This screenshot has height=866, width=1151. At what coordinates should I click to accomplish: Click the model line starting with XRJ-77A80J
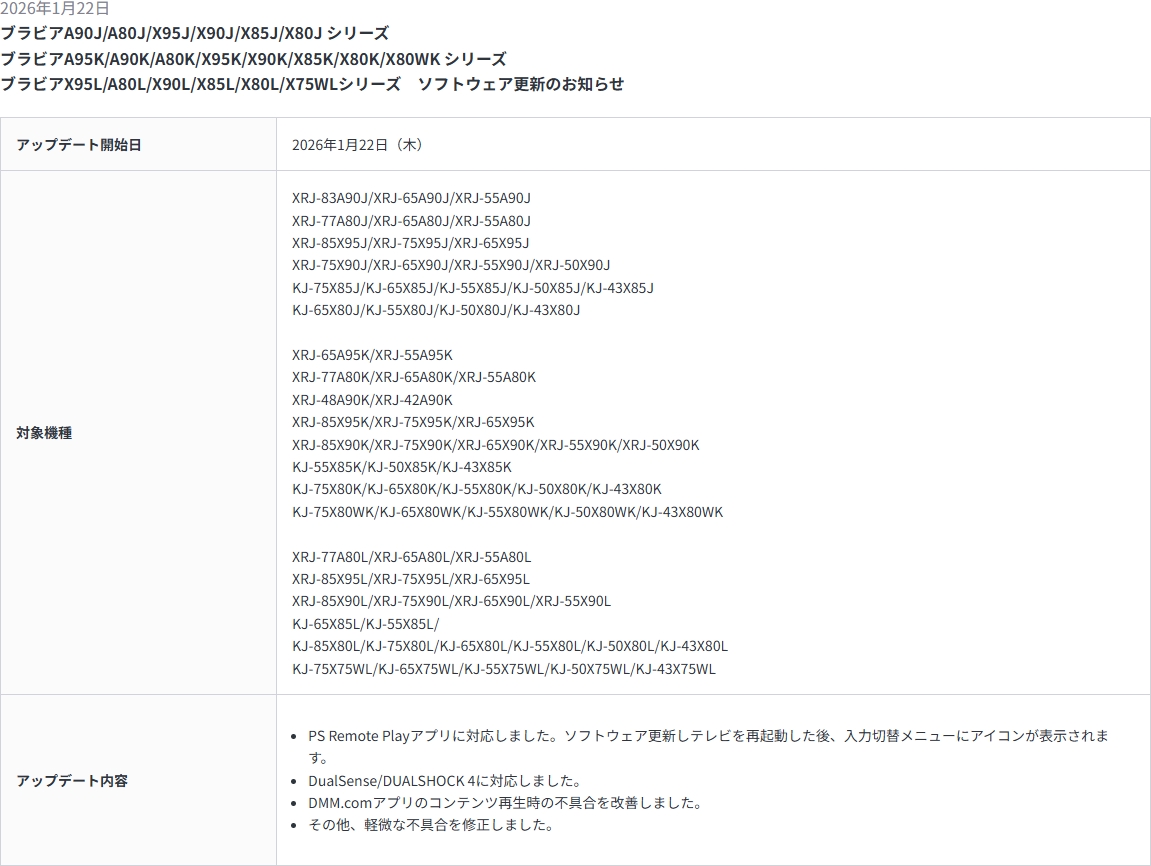tap(411, 221)
